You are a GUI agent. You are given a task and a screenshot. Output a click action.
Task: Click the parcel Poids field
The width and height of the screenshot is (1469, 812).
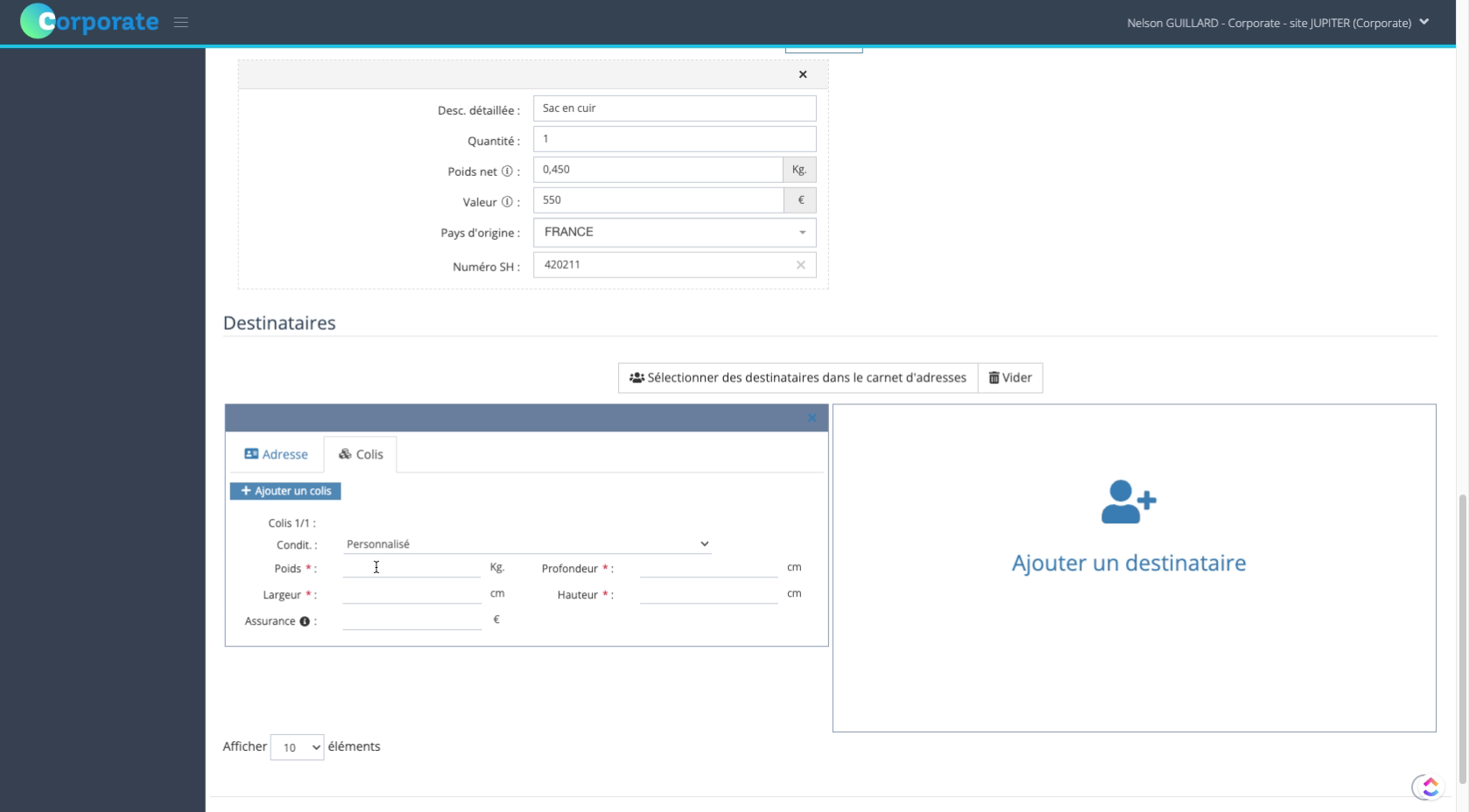pyautogui.click(x=411, y=568)
